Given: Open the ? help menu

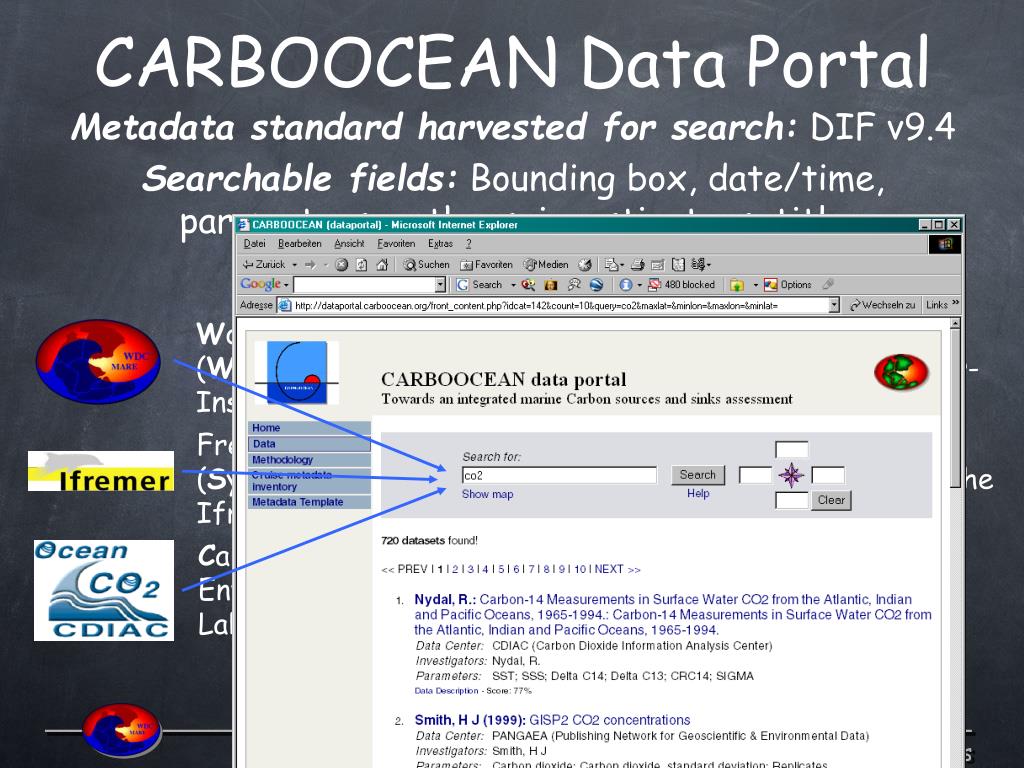Looking at the screenshot, I should pyautogui.click(x=468, y=244).
